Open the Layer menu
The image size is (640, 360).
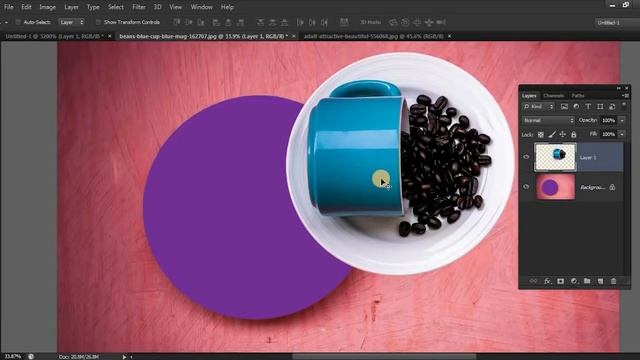(x=71, y=7)
